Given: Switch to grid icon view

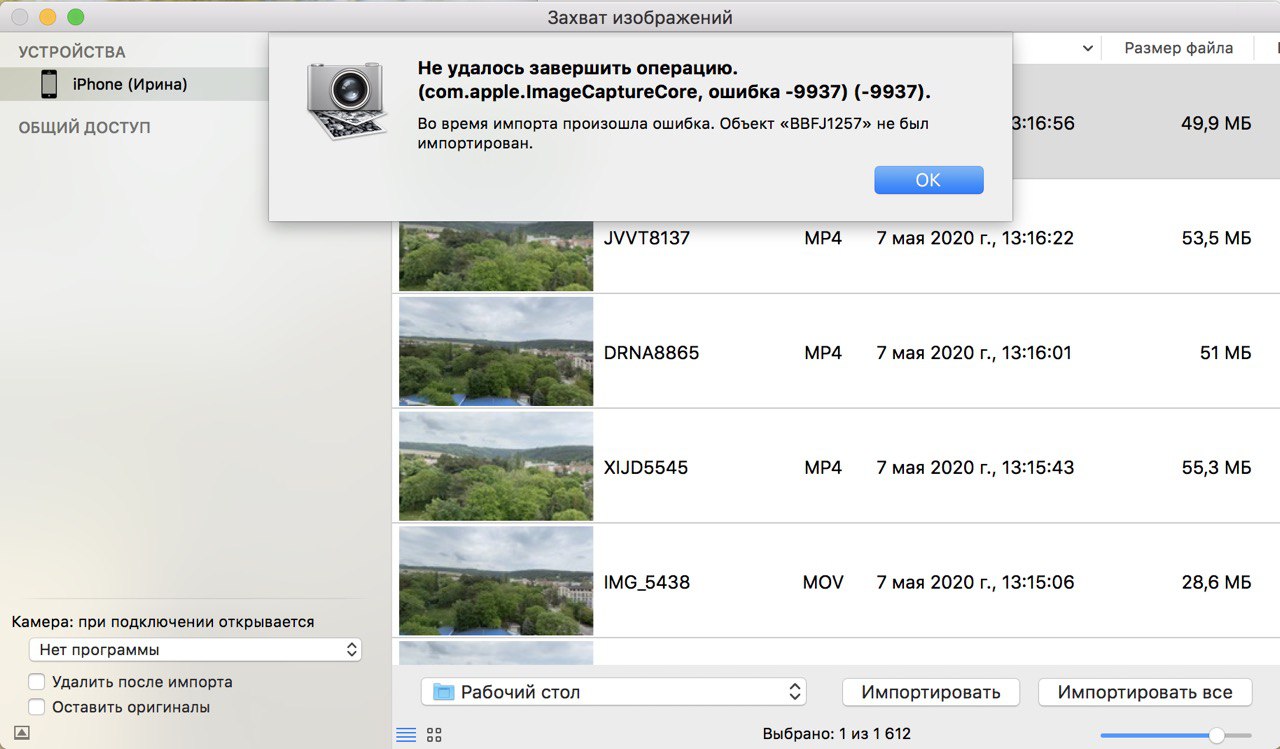Looking at the screenshot, I should [x=434, y=735].
